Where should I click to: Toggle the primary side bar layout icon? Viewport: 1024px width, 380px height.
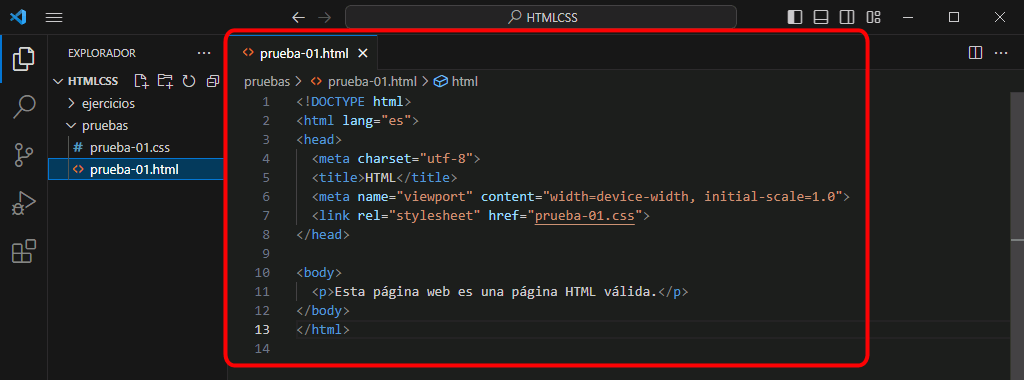click(795, 18)
